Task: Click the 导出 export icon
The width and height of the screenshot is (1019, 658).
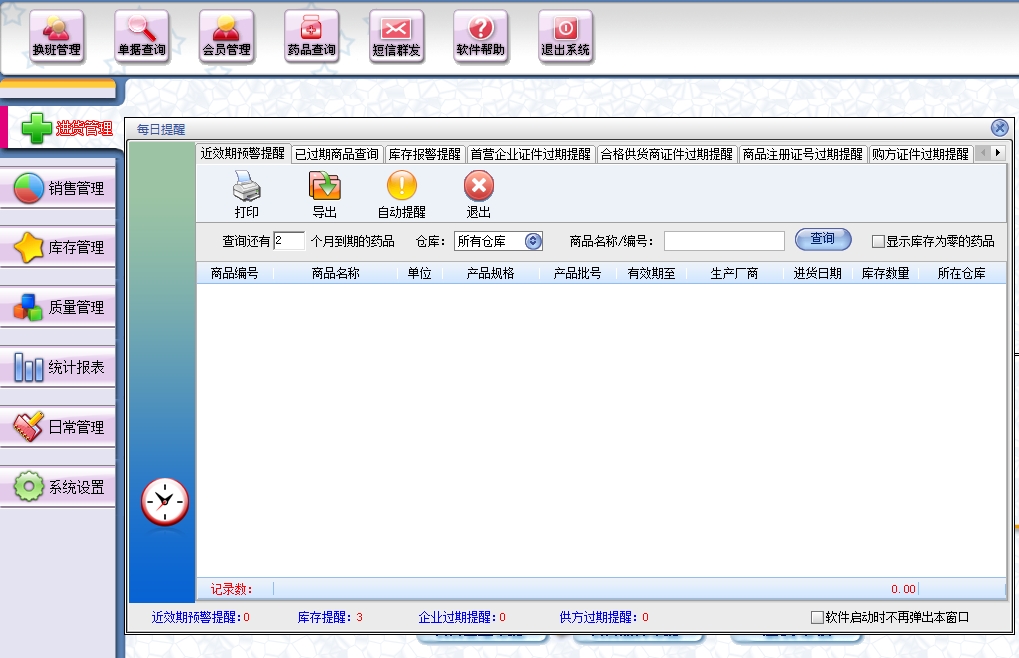Action: tap(324, 194)
